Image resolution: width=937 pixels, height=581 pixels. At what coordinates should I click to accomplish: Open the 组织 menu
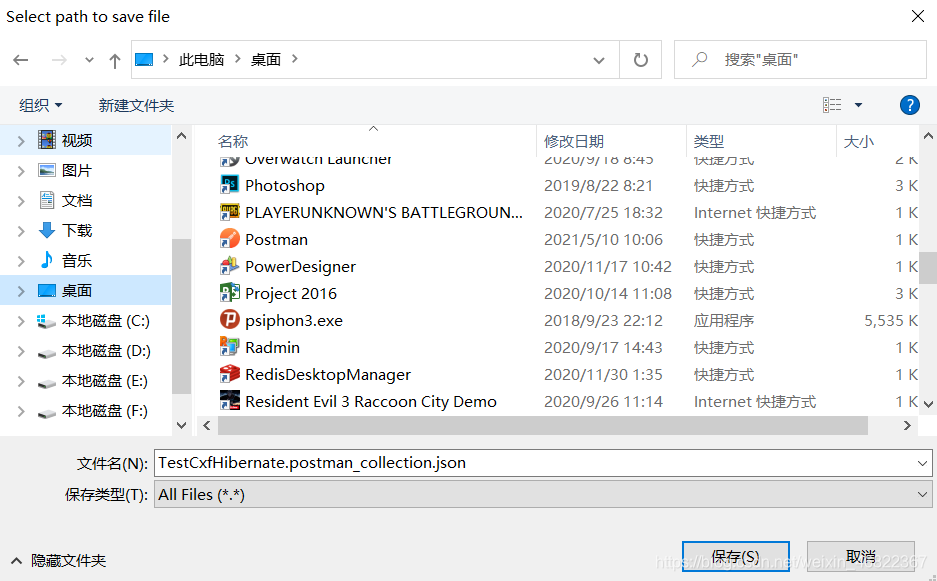(41, 106)
